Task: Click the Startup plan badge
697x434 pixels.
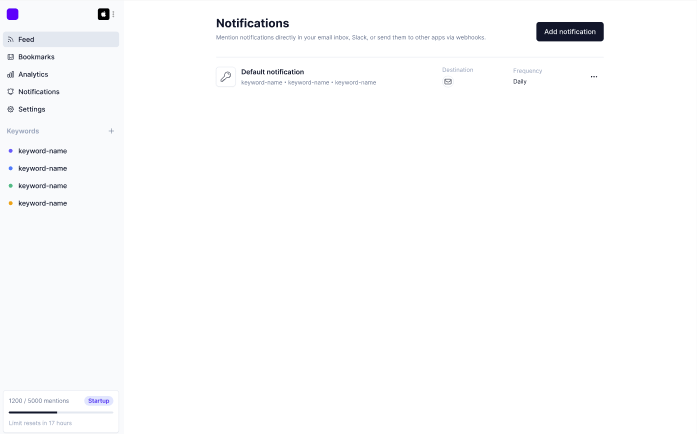Action: click(98, 401)
